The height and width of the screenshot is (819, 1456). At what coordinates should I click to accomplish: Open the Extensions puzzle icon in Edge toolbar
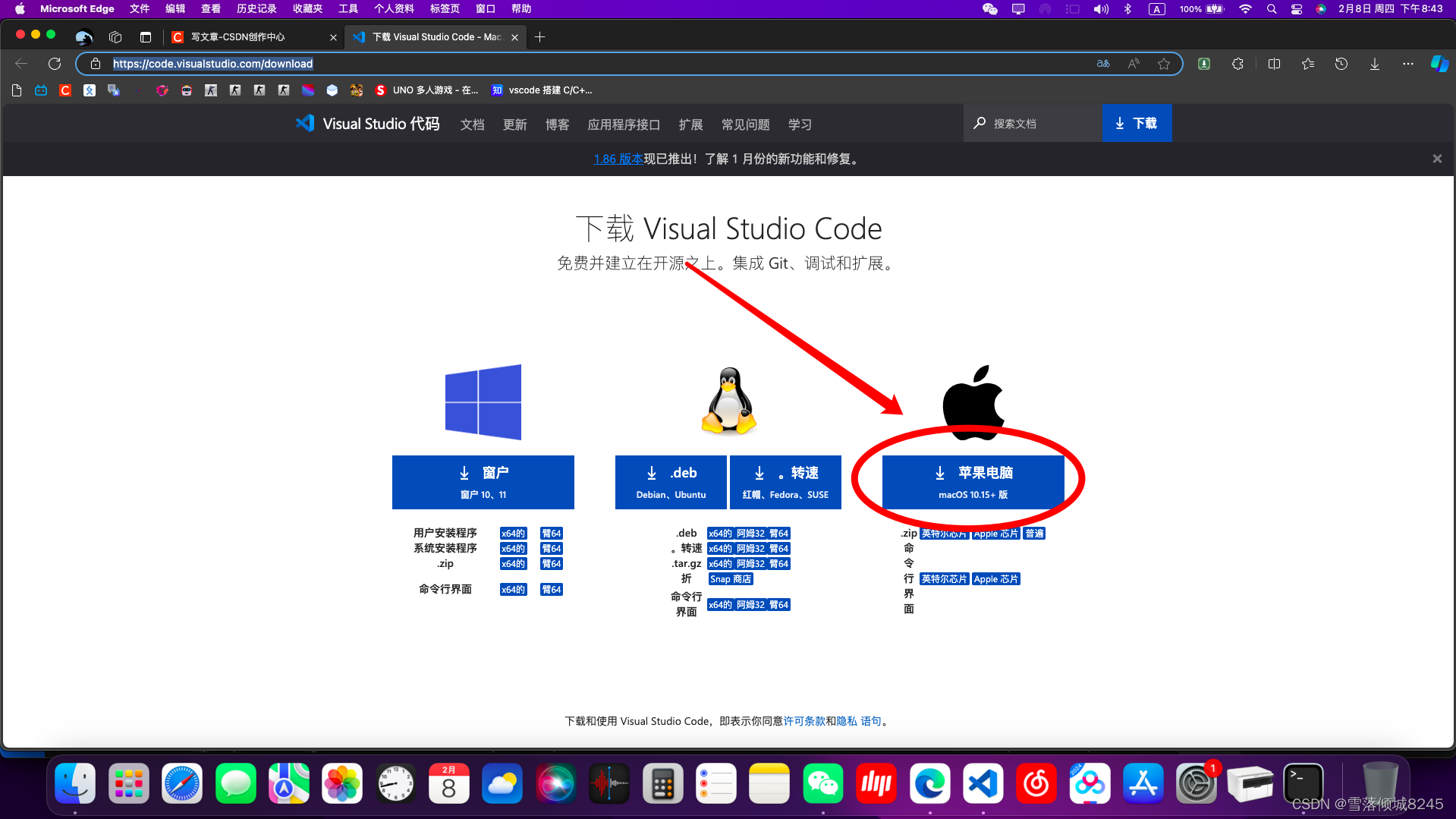(1237, 64)
